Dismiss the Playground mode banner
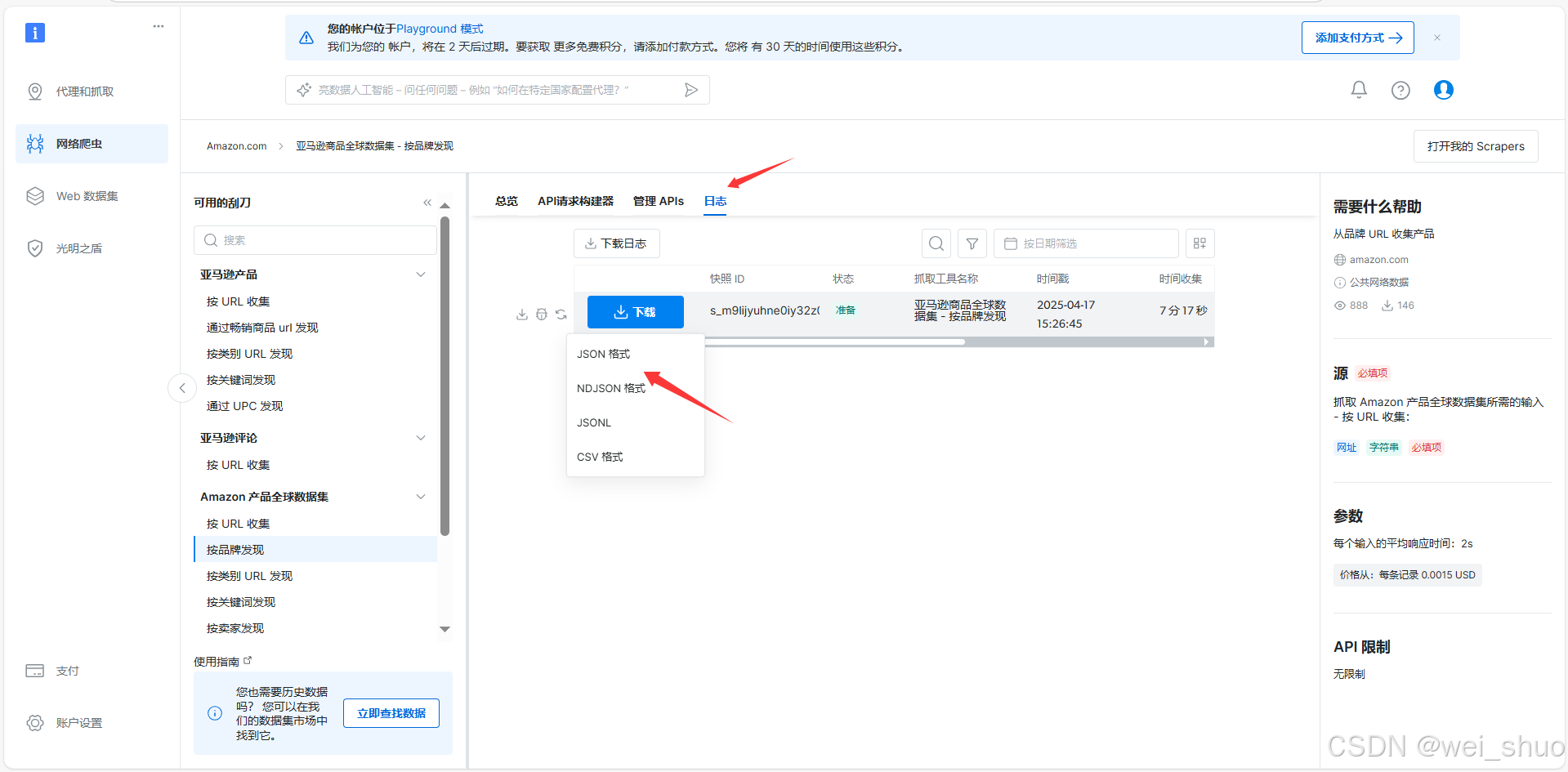 (x=1437, y=38)
